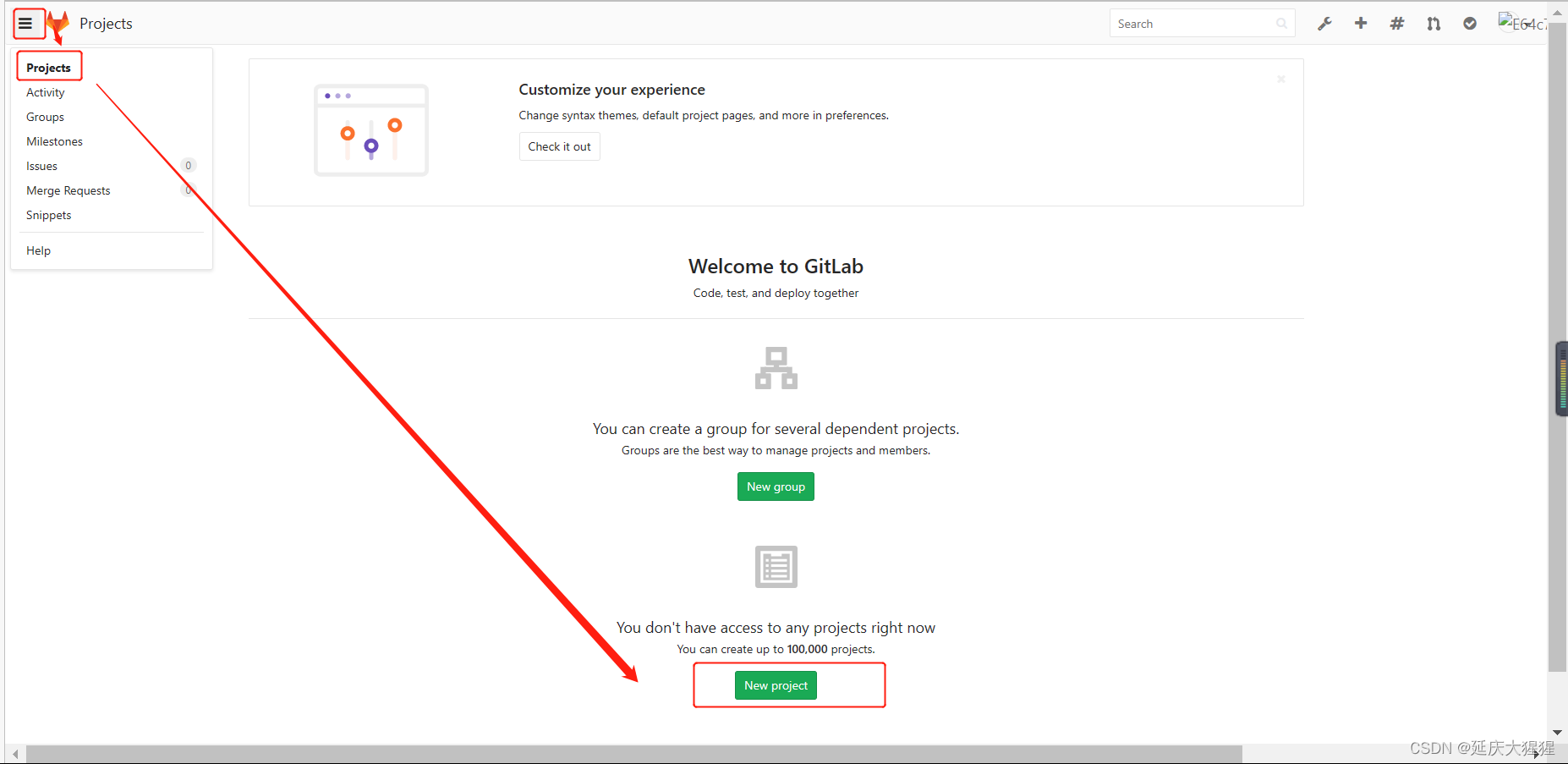Open Admin area wrench icon

click(1324, 24)
